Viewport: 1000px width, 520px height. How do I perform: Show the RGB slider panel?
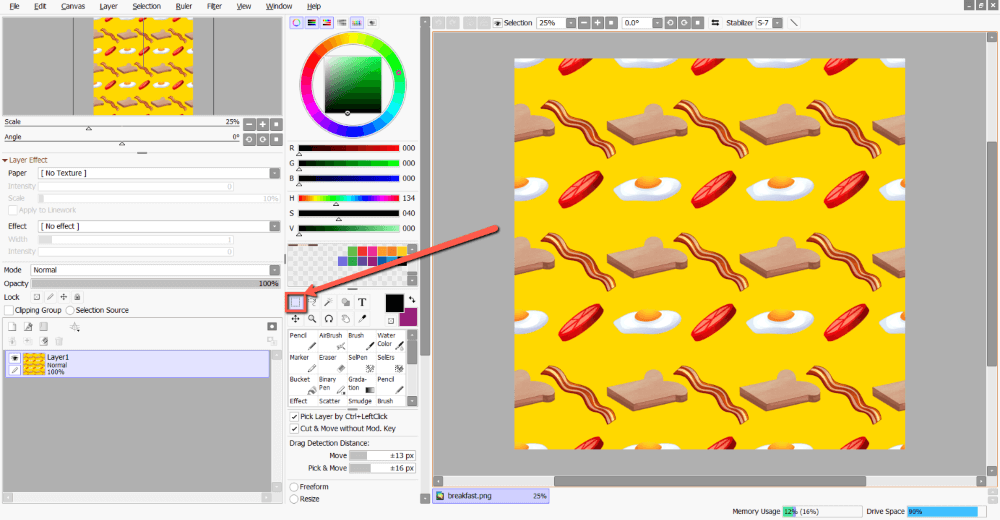coord(312,22)
